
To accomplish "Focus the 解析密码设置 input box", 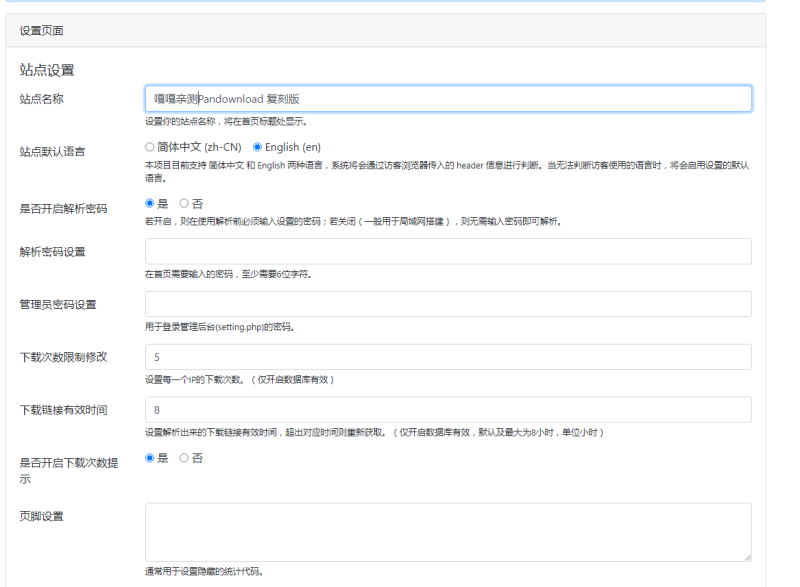I will pyautogui.click(x=448, y=251).
